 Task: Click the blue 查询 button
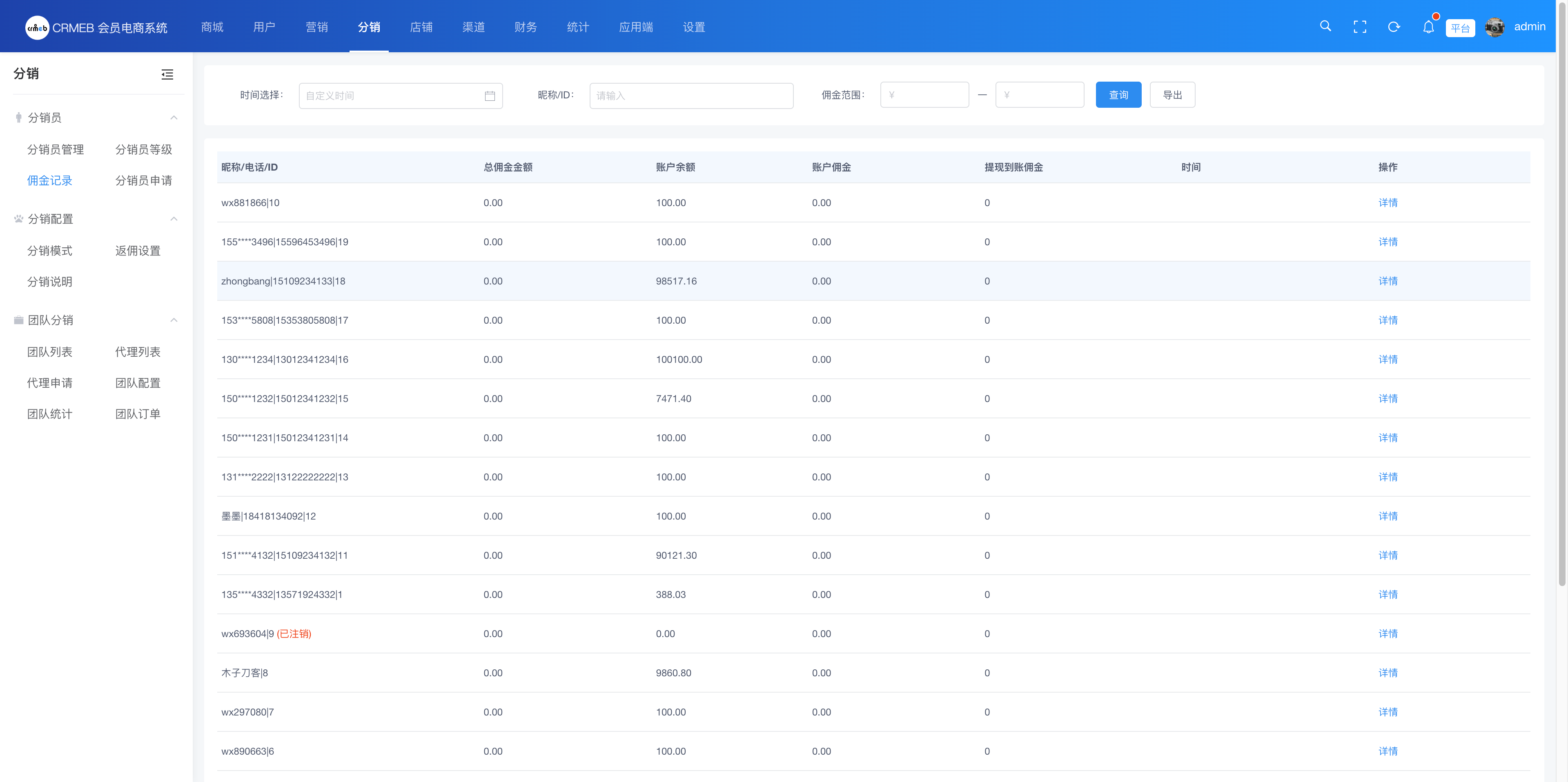coord(1118,95)
